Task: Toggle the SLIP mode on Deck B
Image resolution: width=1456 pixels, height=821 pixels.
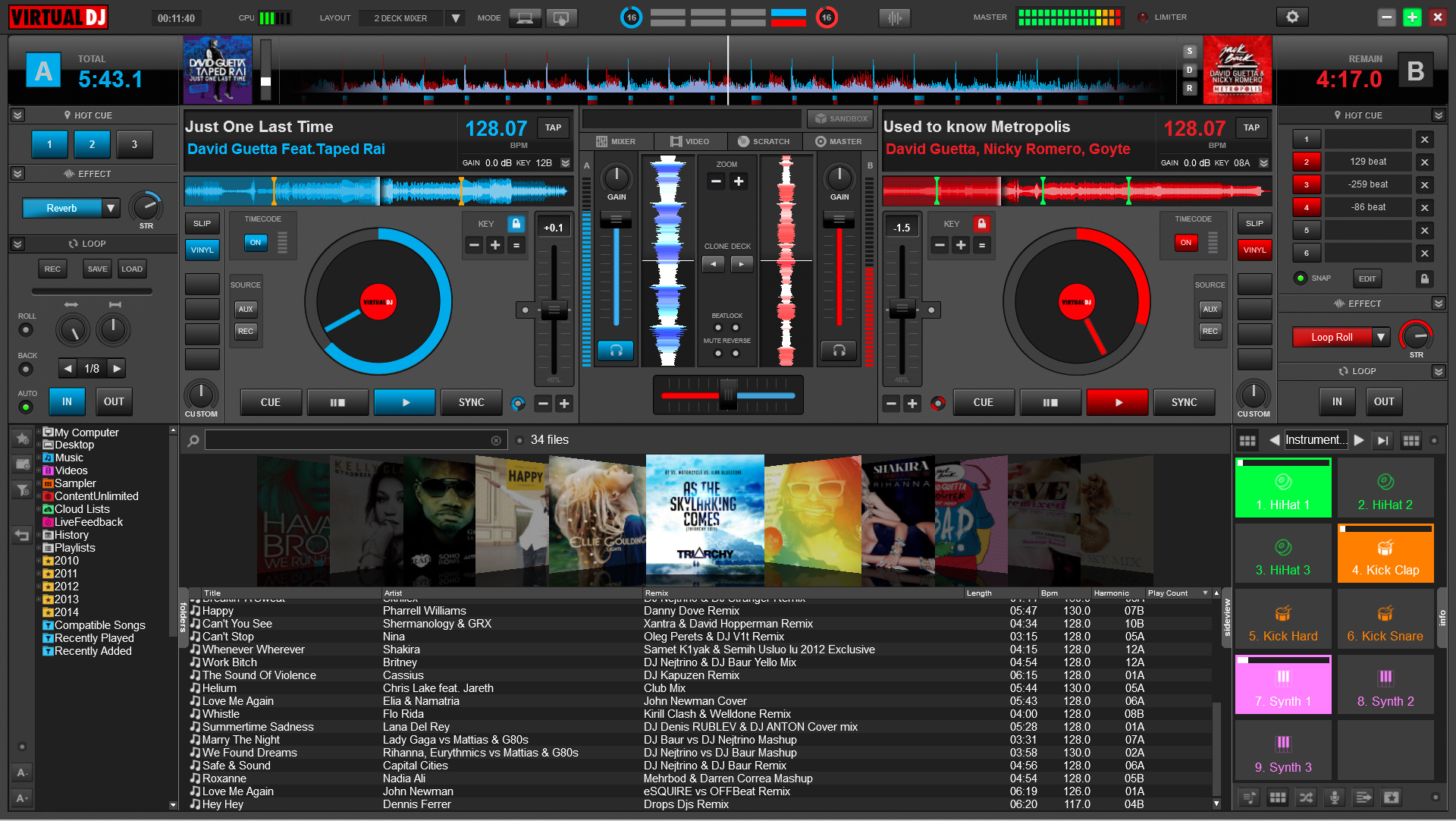Action: (x=1254, y=222)
